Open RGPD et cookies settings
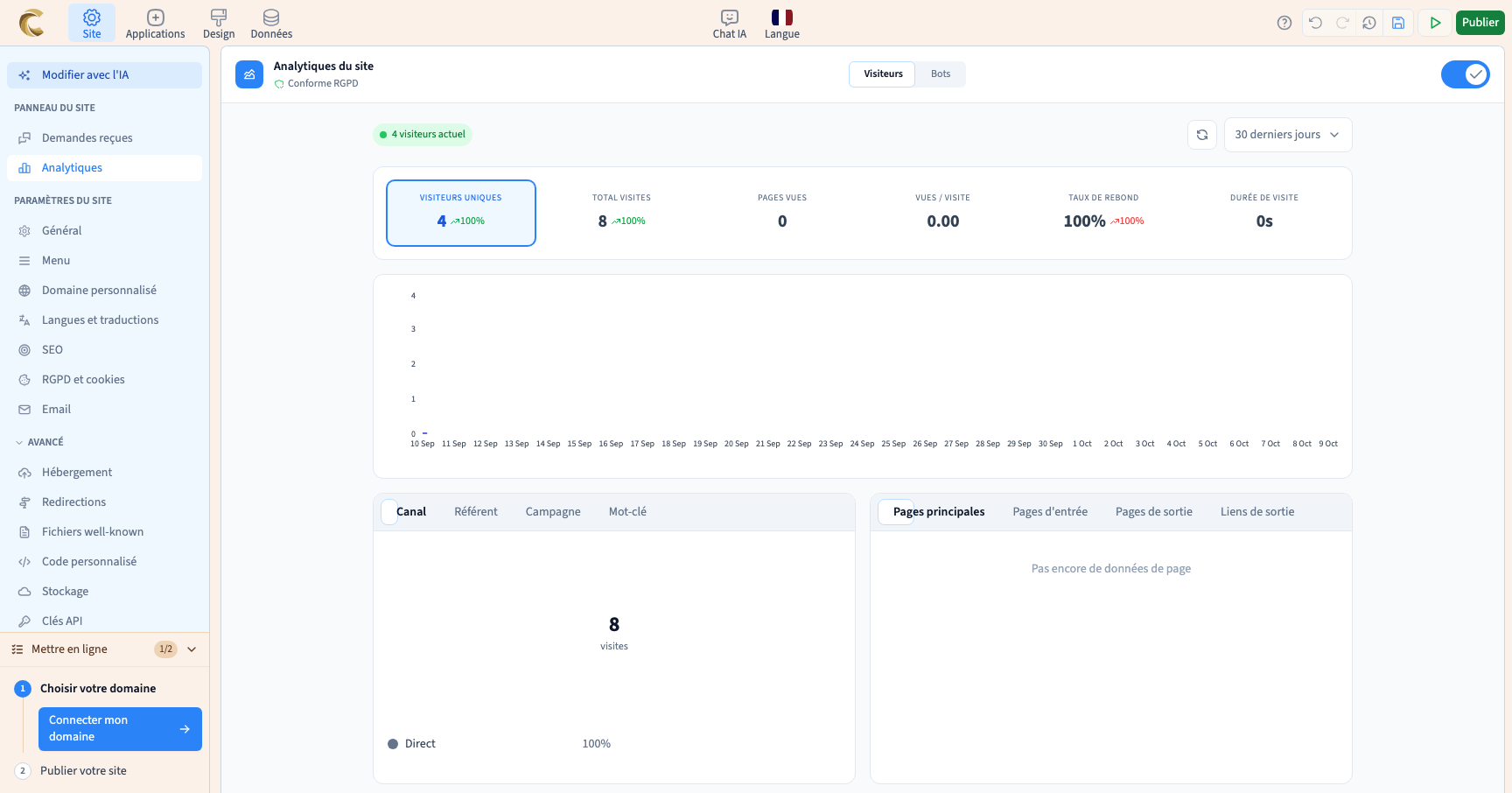Viewport: 1512px width, 793px height. pos(104,380)
